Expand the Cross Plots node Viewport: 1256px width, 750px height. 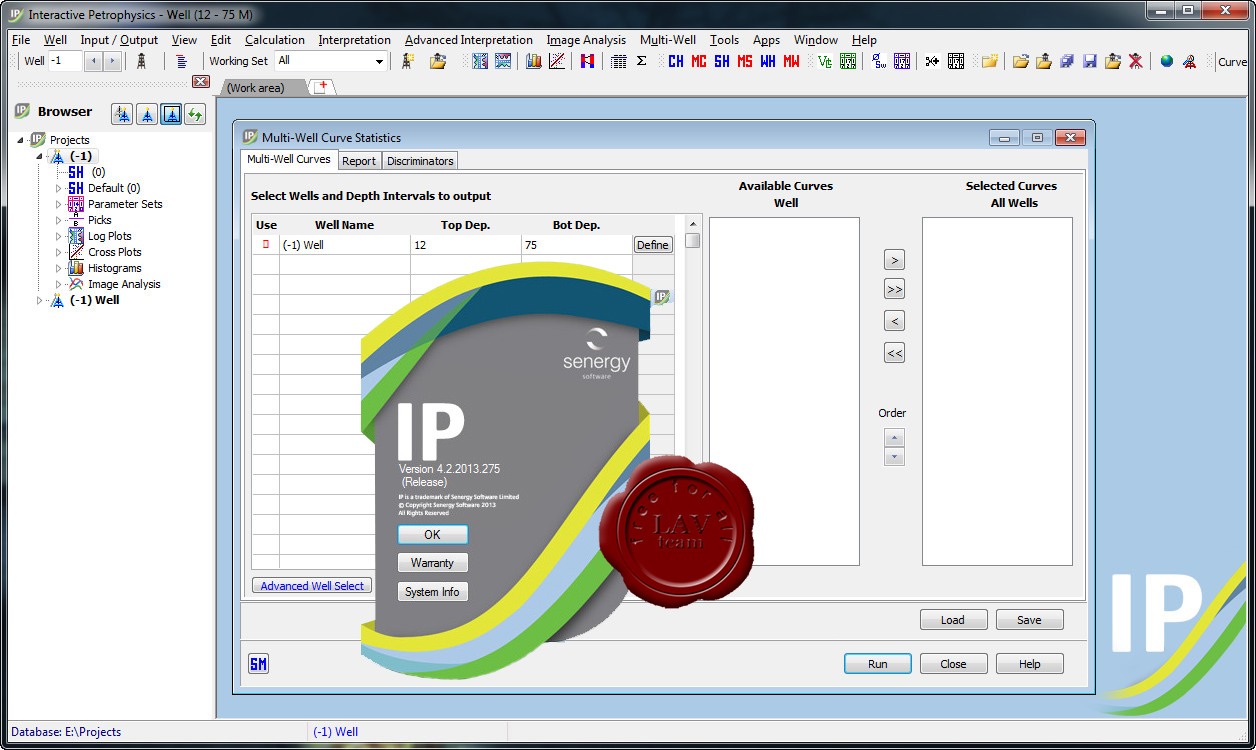(x=58, y=252)
